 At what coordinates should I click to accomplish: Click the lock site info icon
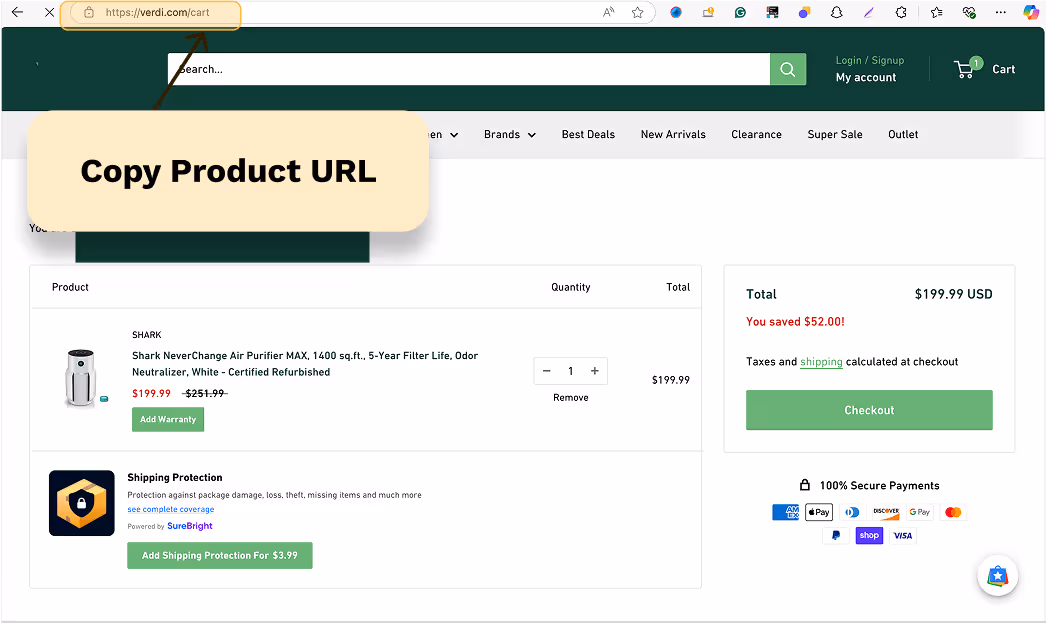pyautogui.click(x=89, y=12)
